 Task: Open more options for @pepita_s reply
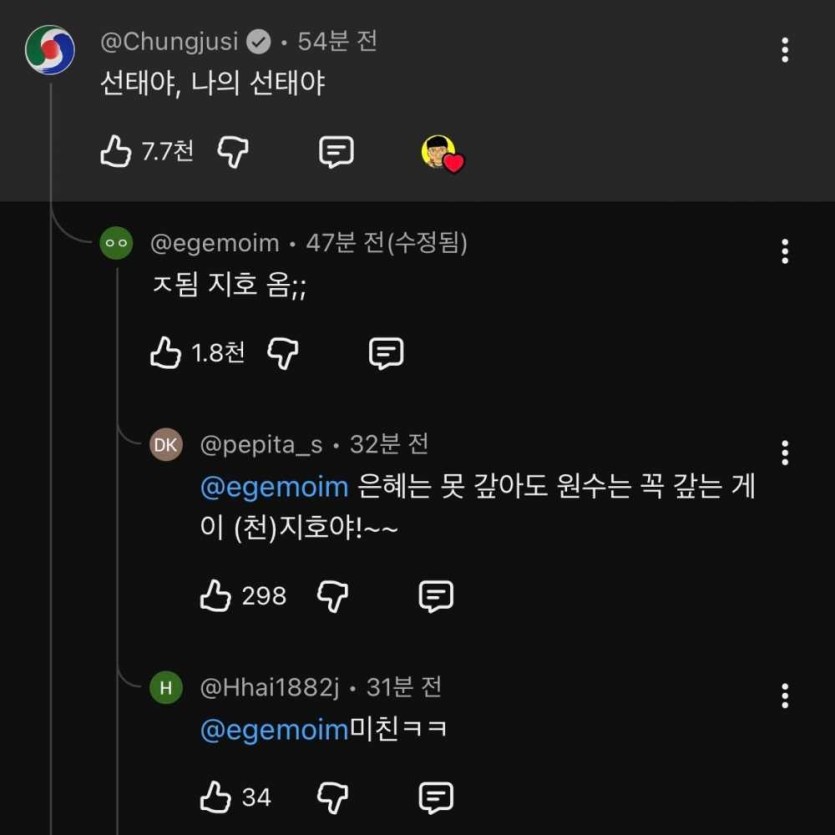point(785,452)
